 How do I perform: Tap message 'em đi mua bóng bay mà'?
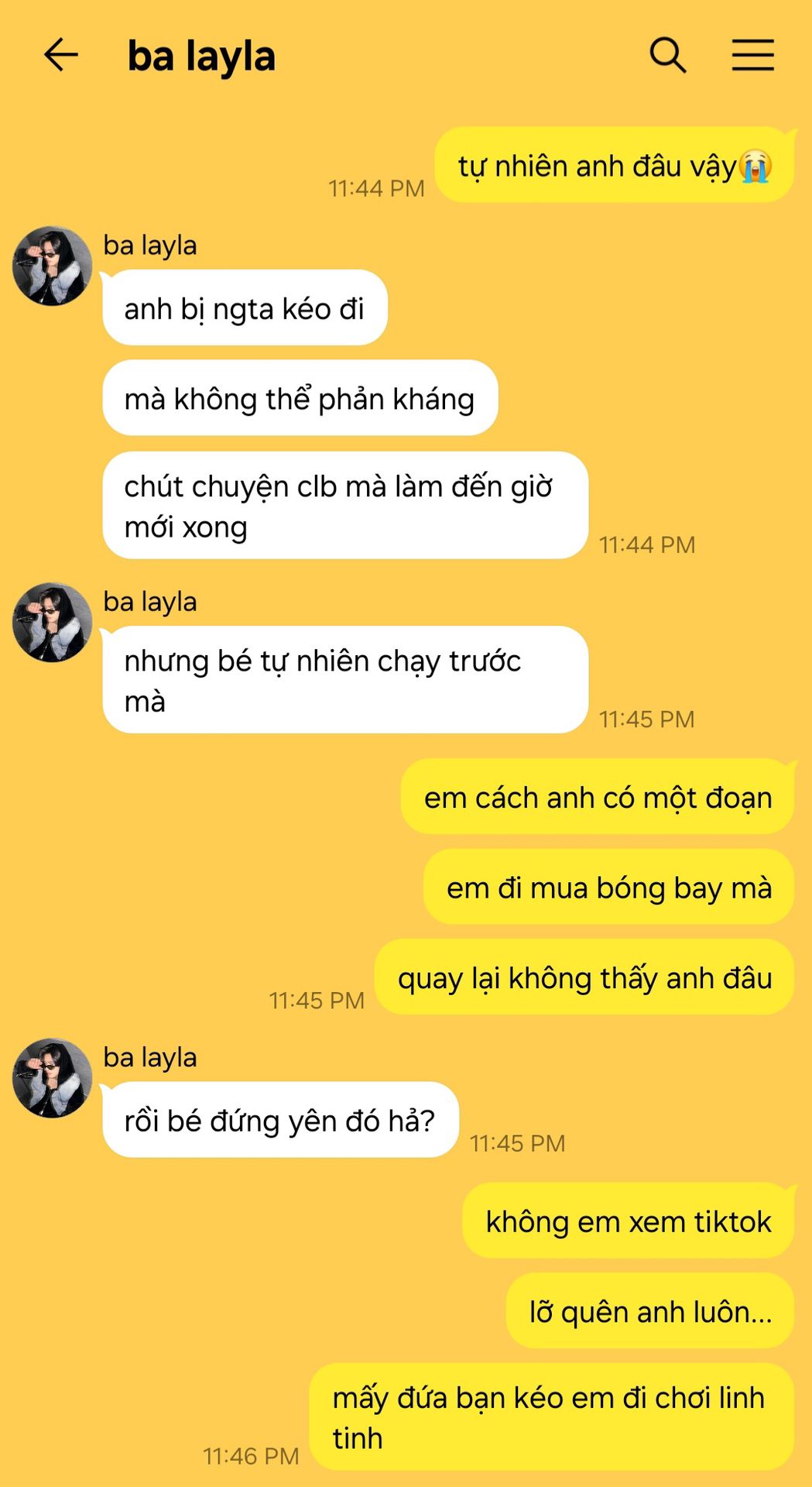(609, 887)
